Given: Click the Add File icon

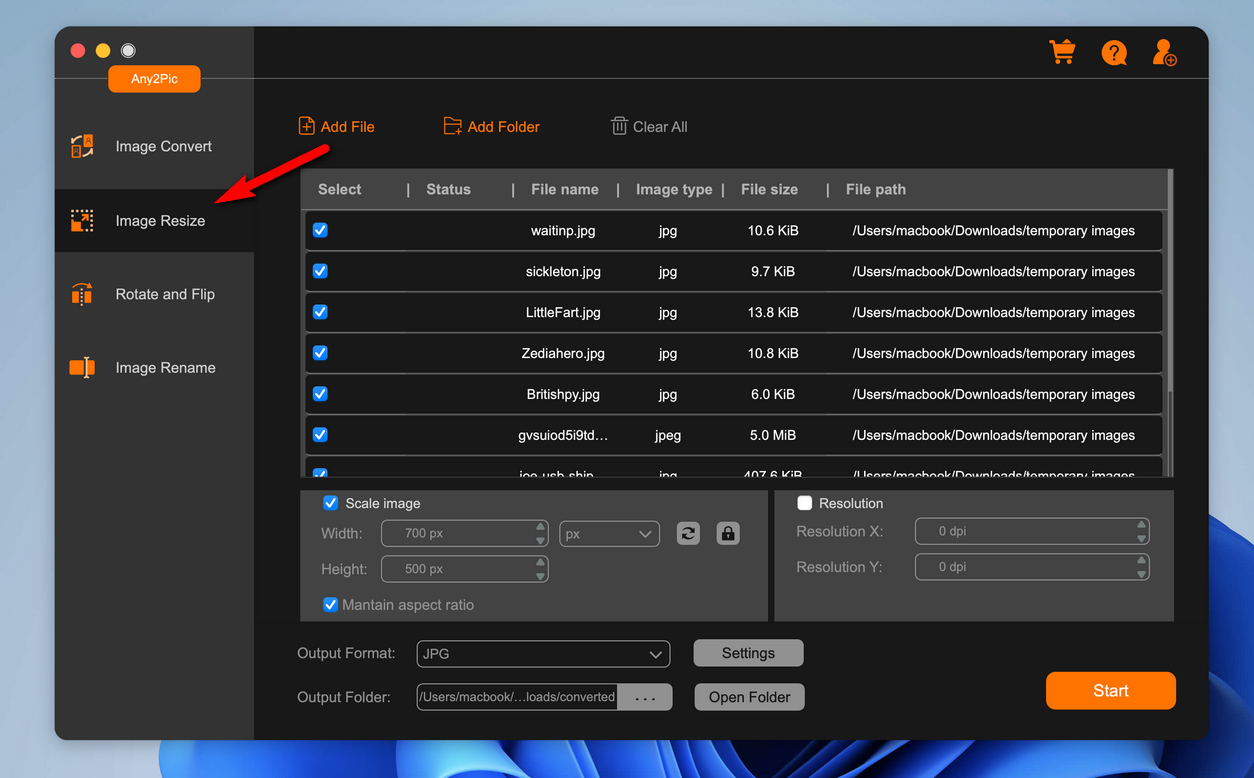Looking at the screenshot, I should (x=305, y=126).
